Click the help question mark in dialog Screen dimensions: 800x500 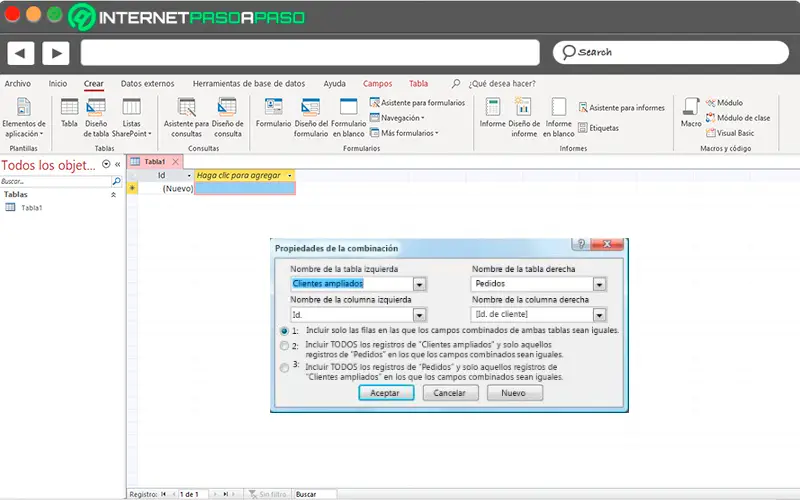point(581,244)
